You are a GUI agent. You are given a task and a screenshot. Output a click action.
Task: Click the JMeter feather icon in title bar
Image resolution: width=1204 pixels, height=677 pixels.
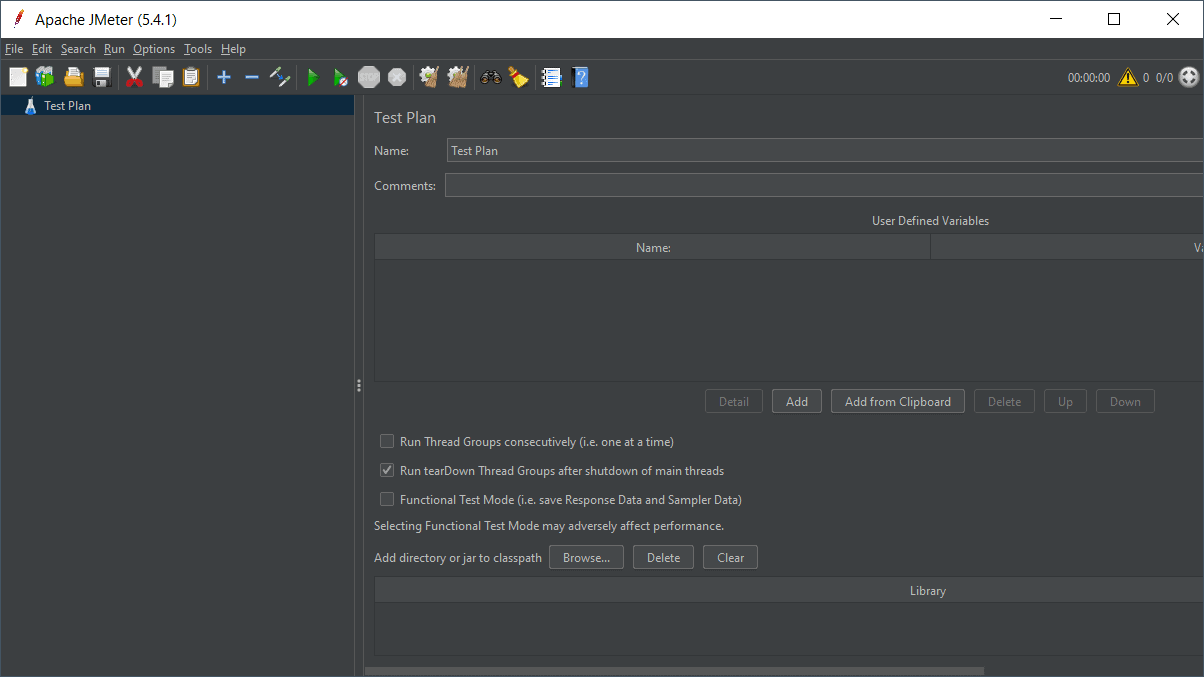[19, 19]
